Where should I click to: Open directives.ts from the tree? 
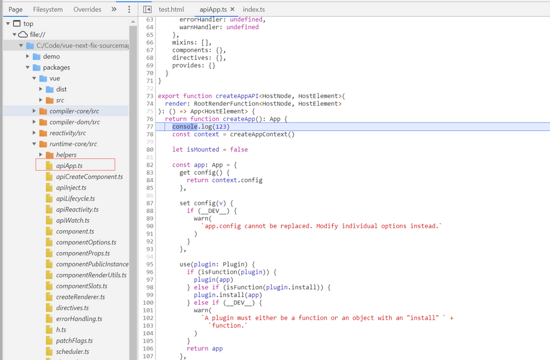72,308
